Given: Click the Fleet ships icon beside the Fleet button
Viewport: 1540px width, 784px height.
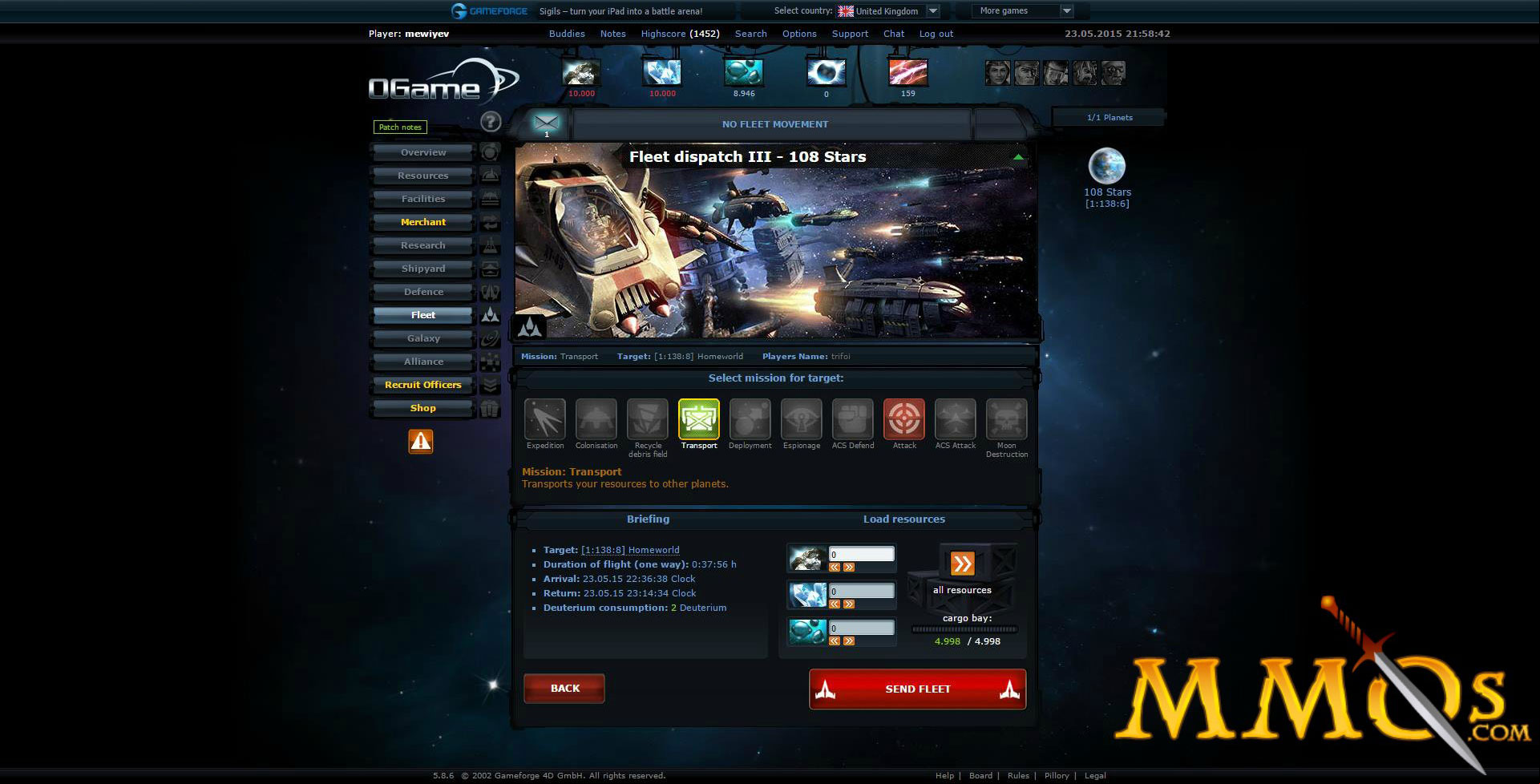Looking at the screenshot, I should (x=490, y=315).
